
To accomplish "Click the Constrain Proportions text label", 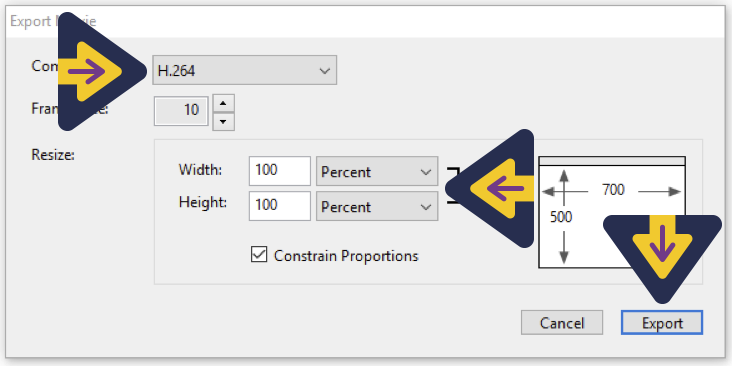I will [x=346, y=256].
